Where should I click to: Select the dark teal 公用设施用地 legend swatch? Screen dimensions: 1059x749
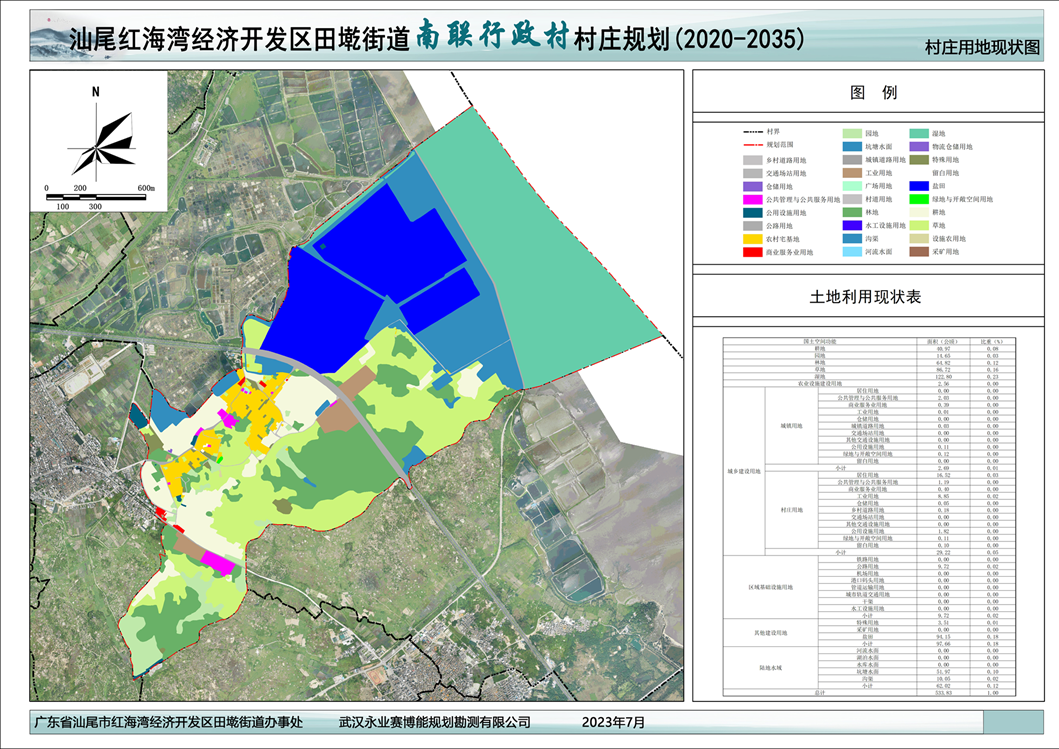click(752, 213)
